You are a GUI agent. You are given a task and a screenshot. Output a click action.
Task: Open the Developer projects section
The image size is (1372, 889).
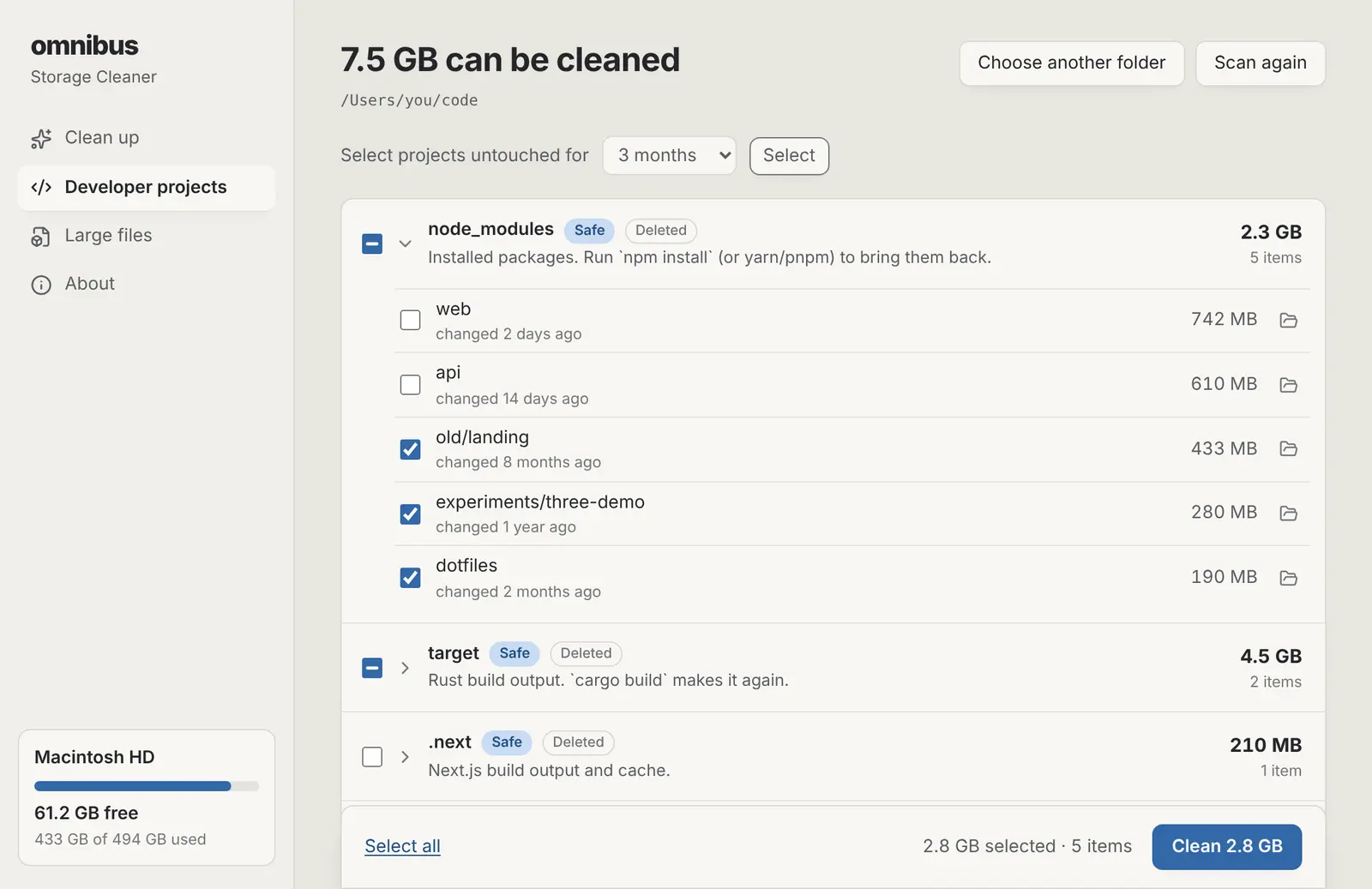(147, 188)
